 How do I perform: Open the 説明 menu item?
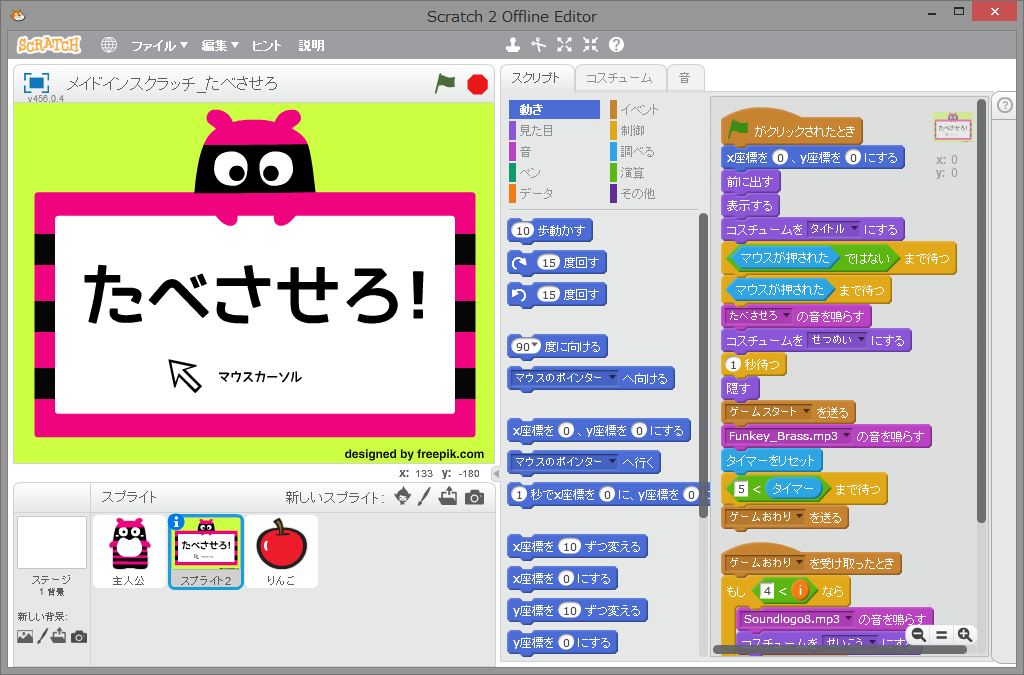312,46
